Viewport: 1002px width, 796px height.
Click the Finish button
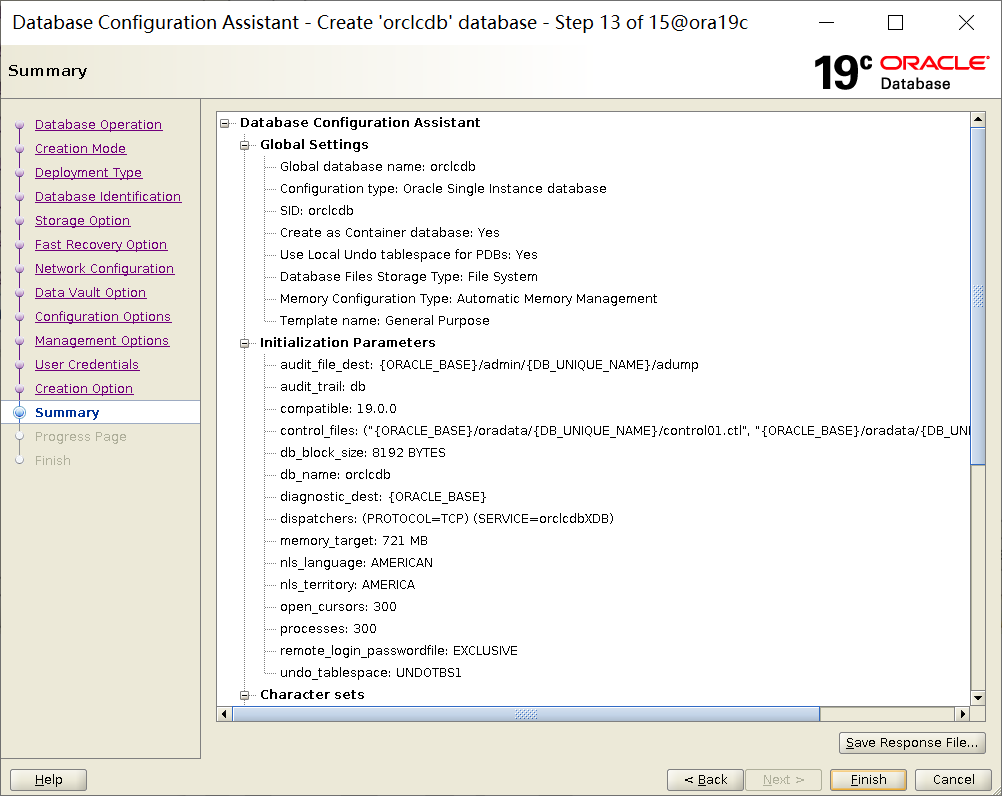point(868,780)
